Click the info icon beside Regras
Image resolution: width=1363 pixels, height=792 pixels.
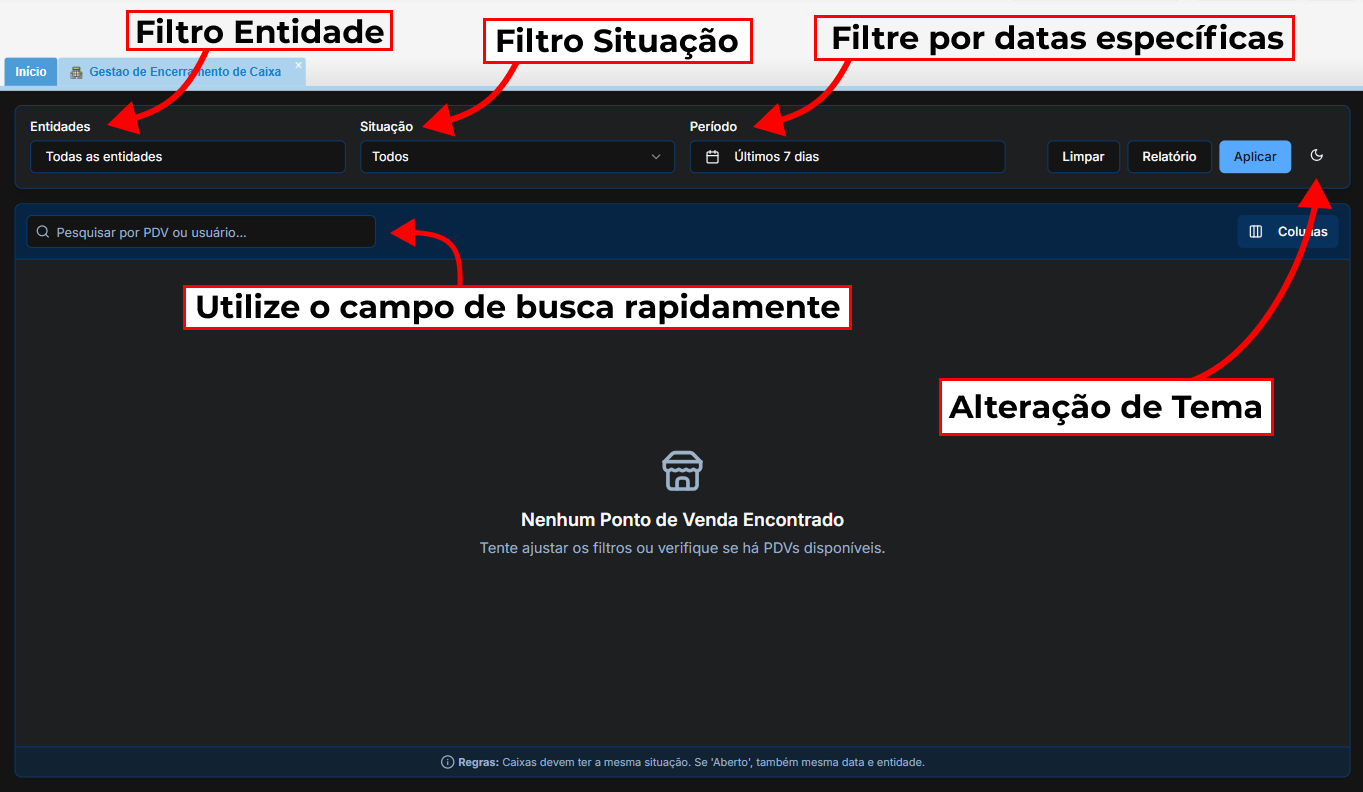click(x=447, y=762)
